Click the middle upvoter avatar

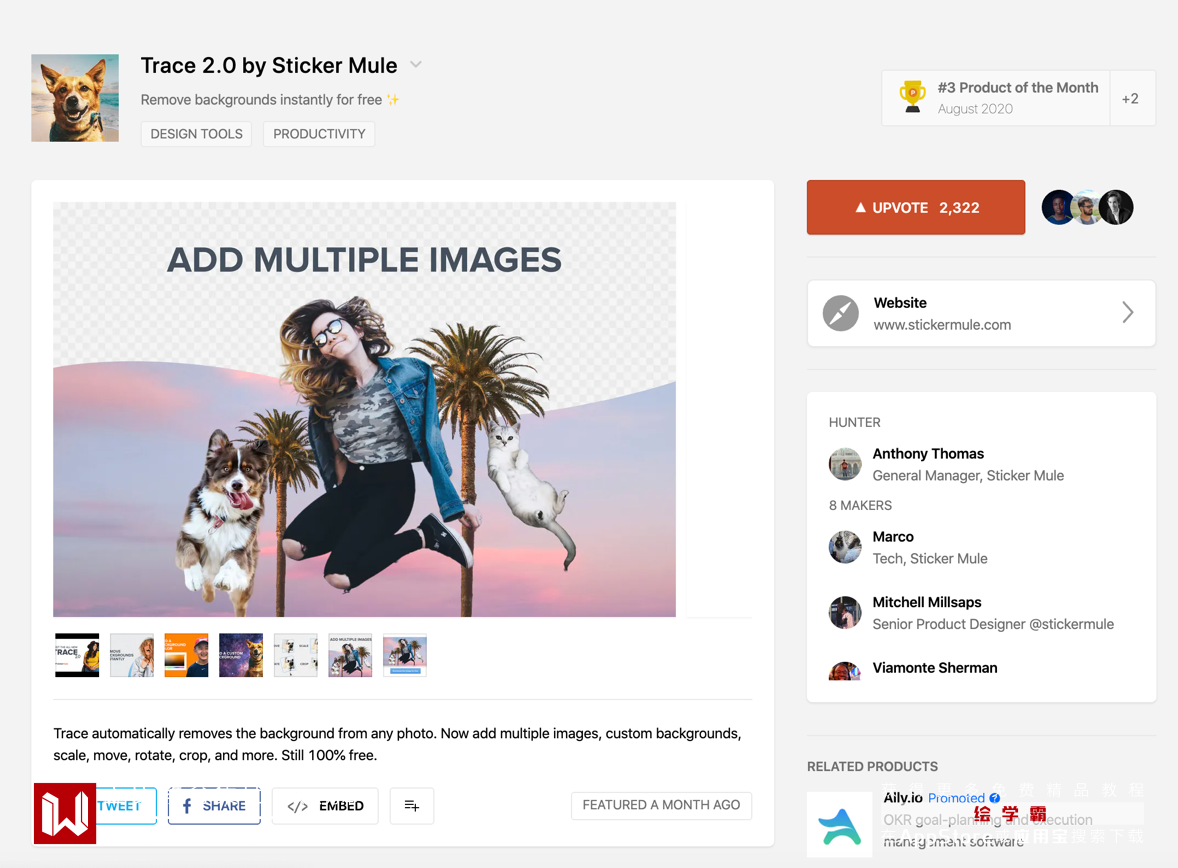coord(1086,207)
